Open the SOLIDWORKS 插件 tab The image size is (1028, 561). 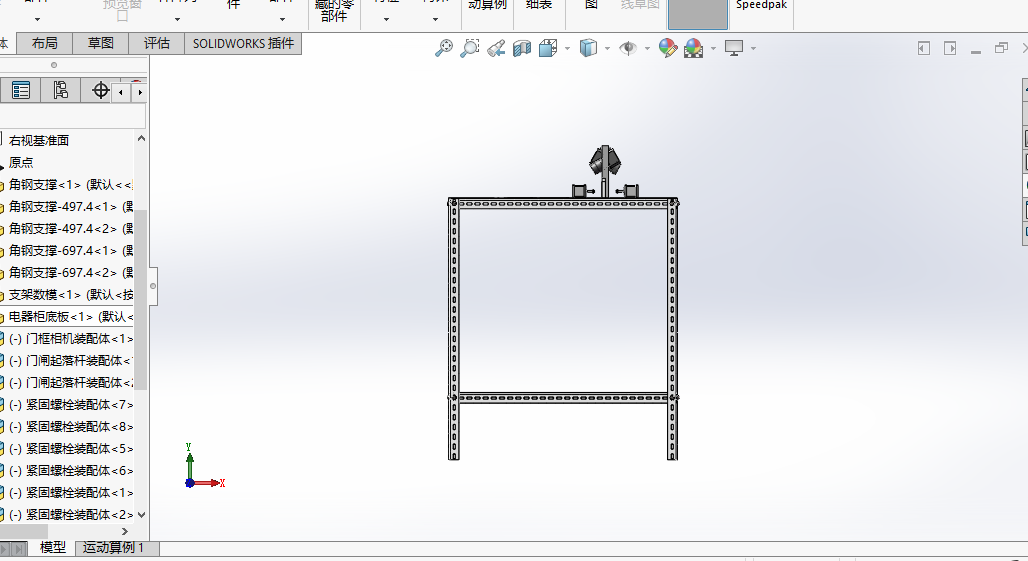tap(243, 43)
